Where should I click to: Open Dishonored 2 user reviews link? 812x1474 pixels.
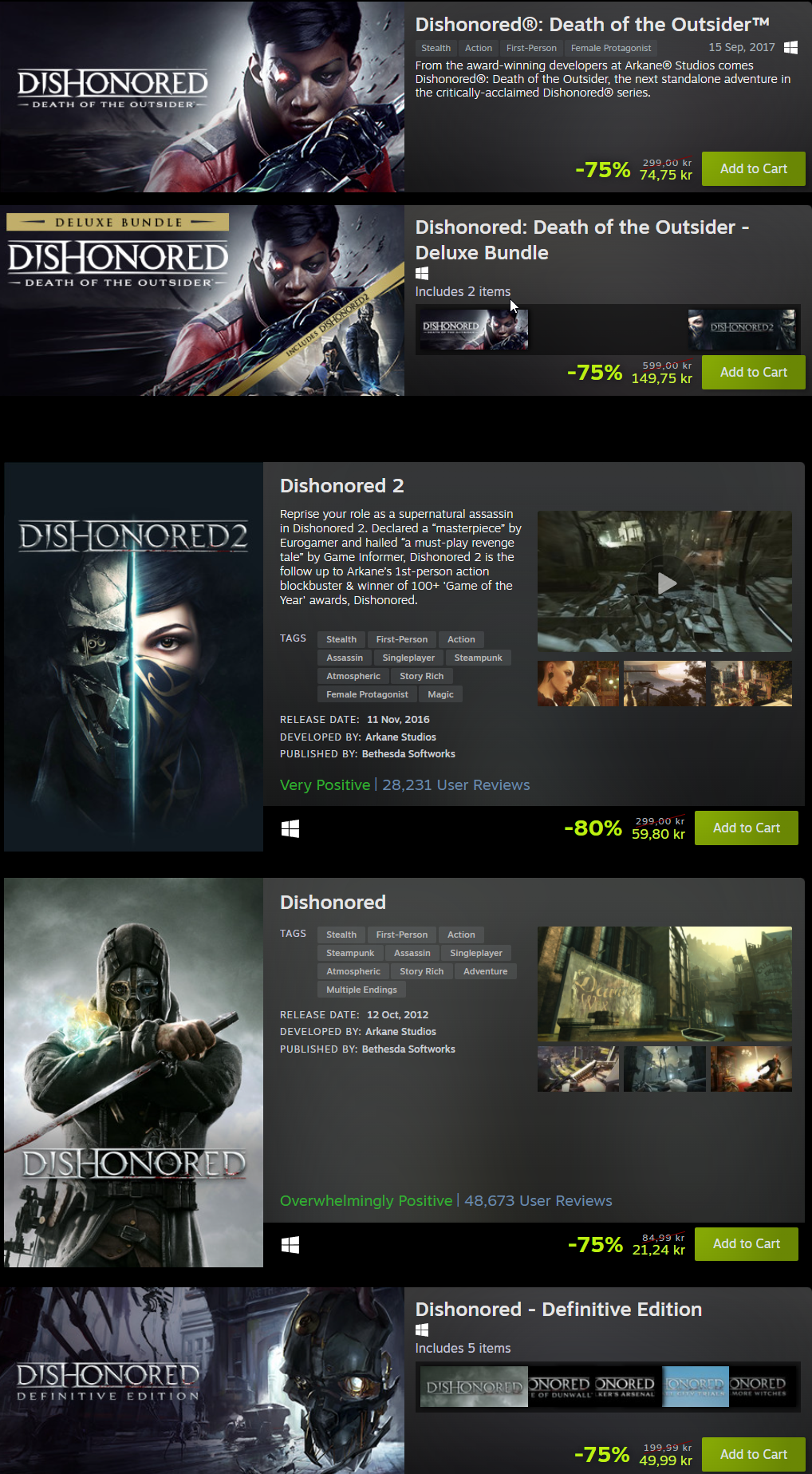click(x=456, y=784)
